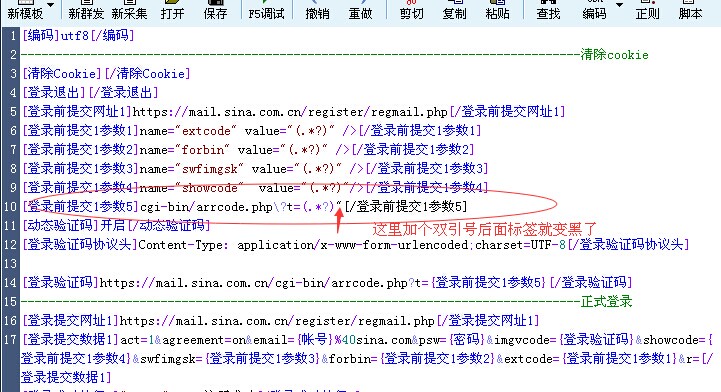Click the closing [/登录前提交1参数5] tag
The height and width of the screenshot is (392, 721).
406,207
